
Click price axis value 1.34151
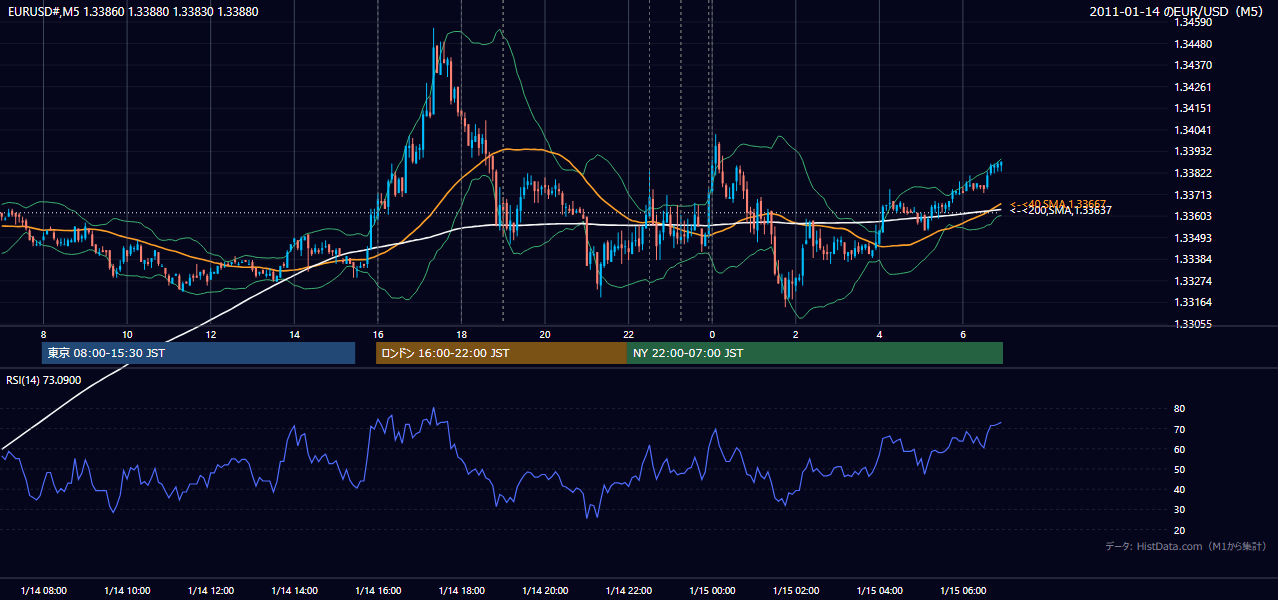(1193, 108)
